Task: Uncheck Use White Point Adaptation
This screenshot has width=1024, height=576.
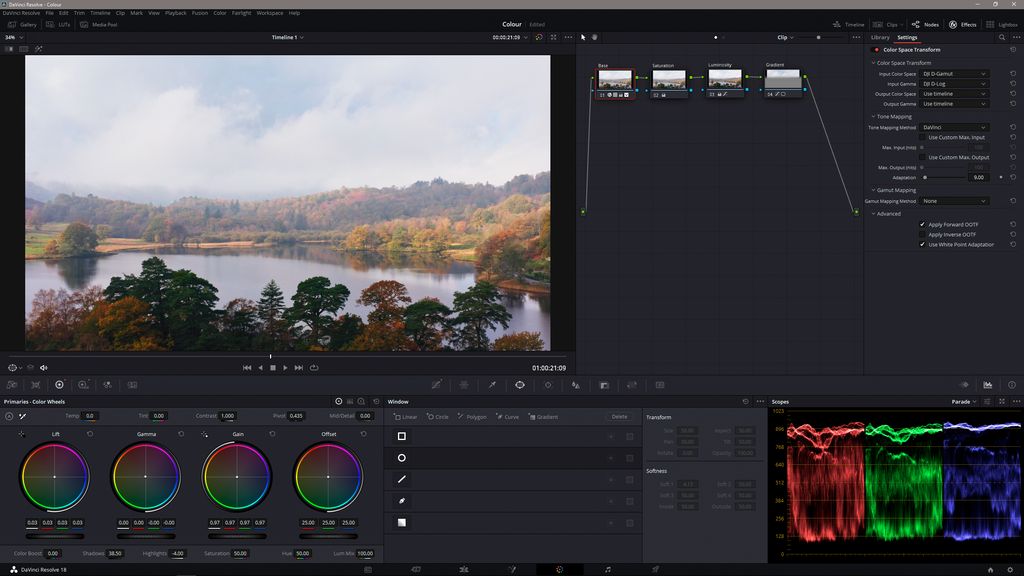Action: click(922, 244)
